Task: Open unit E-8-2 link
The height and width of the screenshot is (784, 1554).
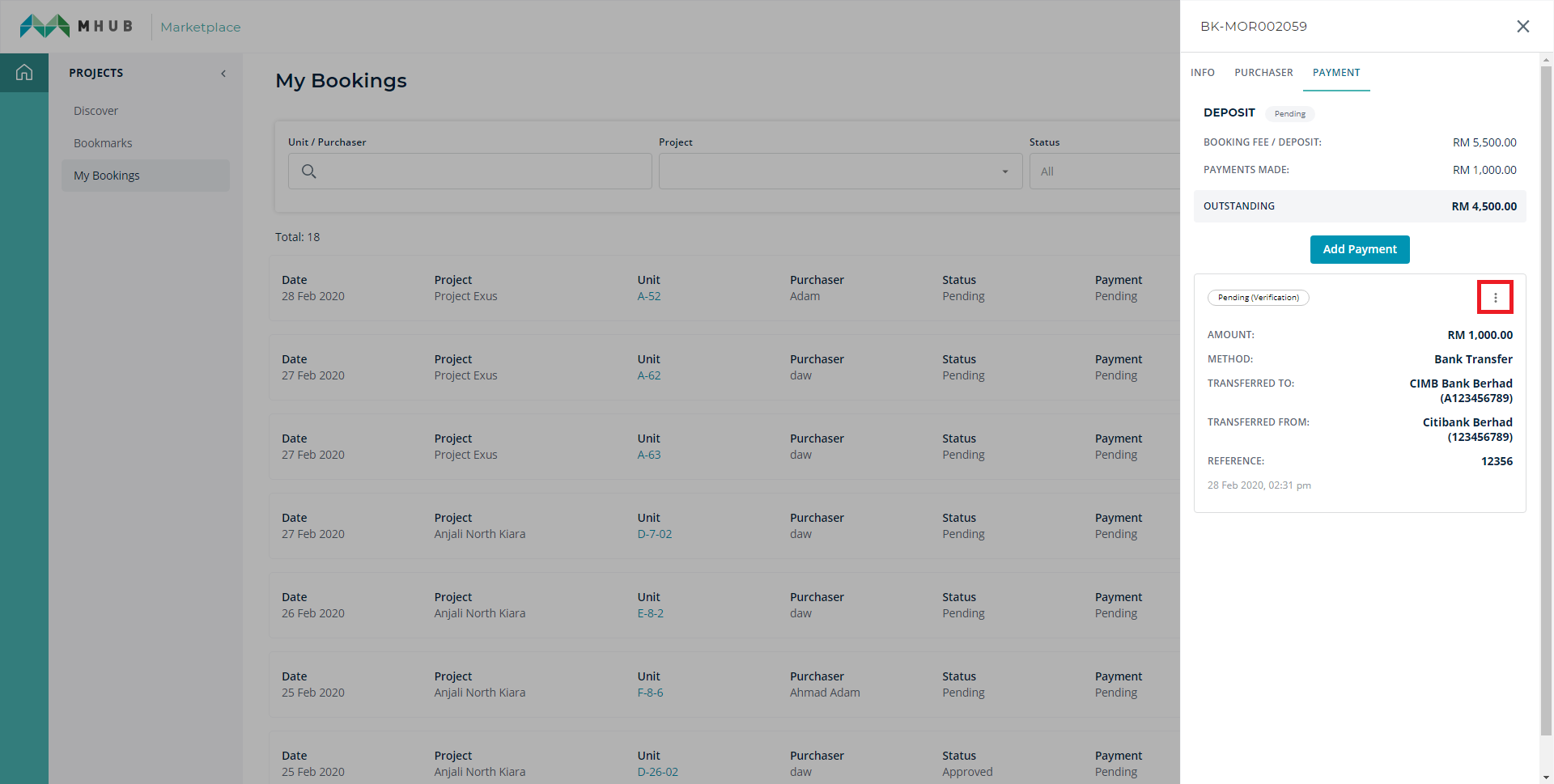Action: [650, 613]
